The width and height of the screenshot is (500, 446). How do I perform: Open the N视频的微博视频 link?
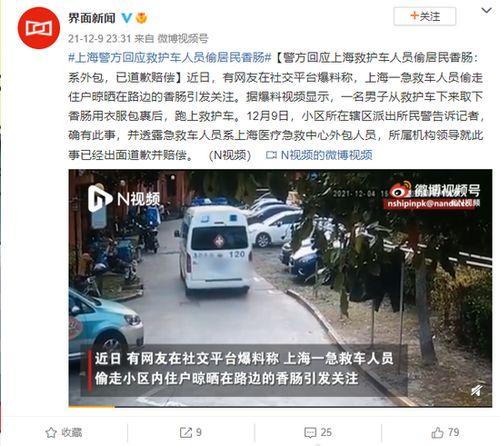click(x=327, y=155)
